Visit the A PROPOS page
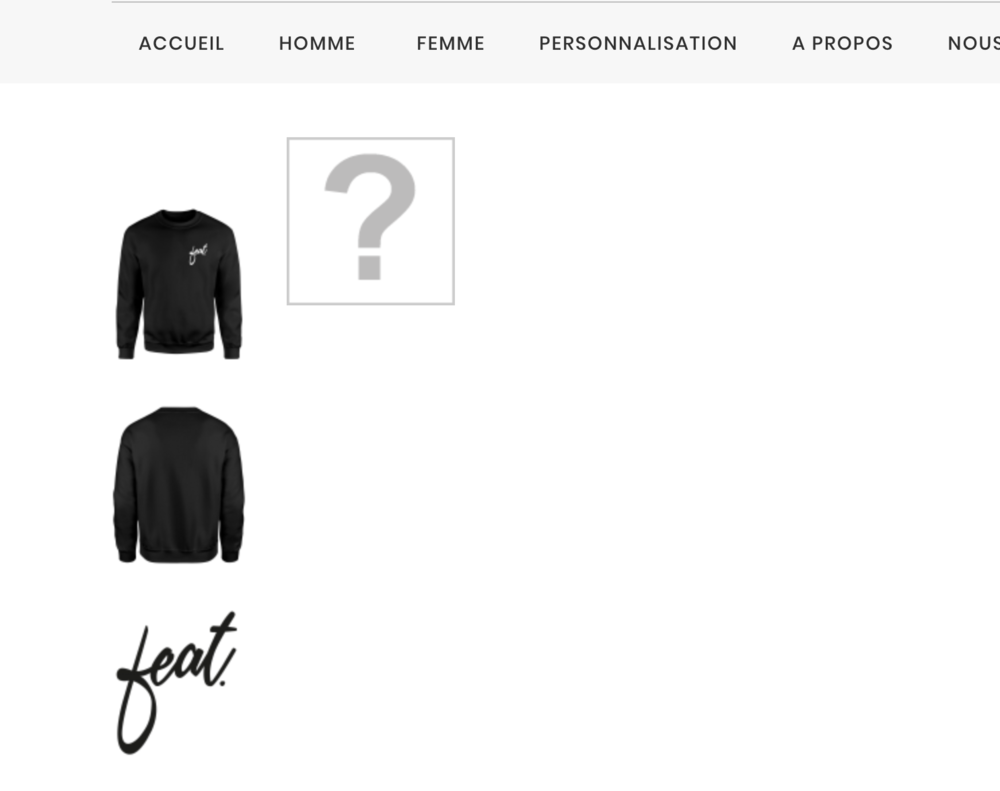The height and width of the screenshot is (791, 1000). click(x=842, y=43)
